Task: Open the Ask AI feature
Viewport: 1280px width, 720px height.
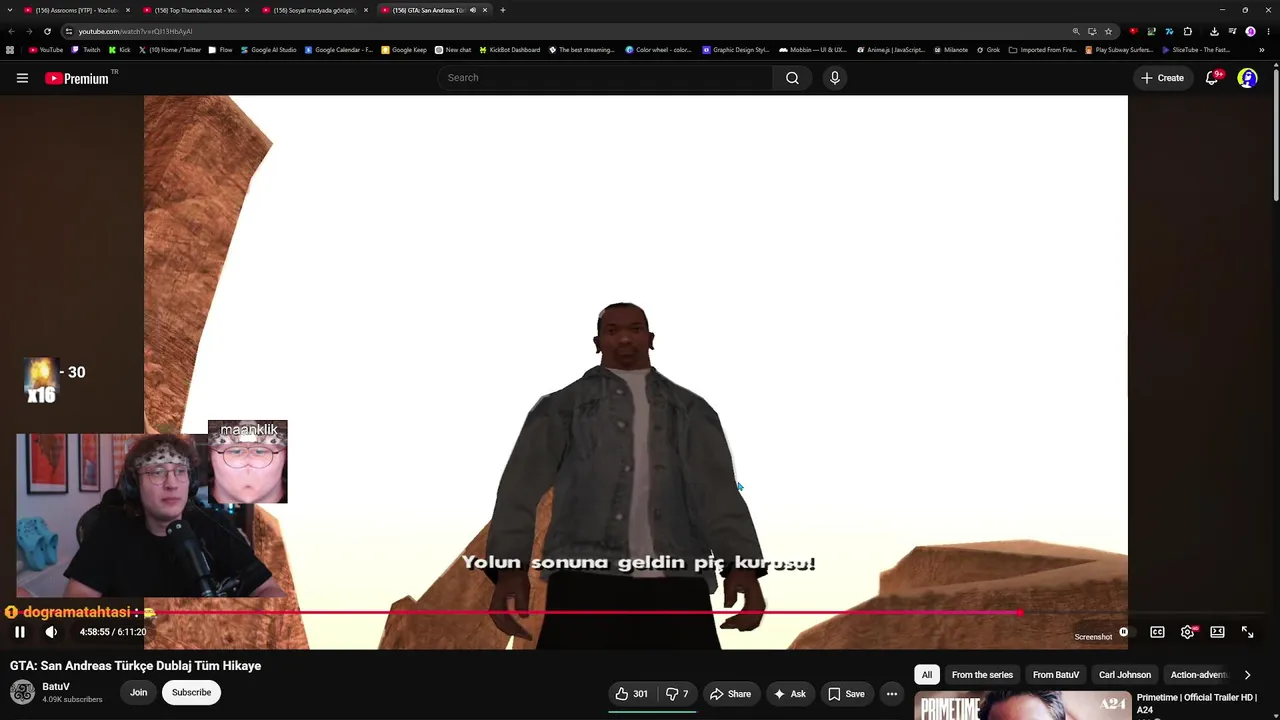Action: (x=789, y=694)
